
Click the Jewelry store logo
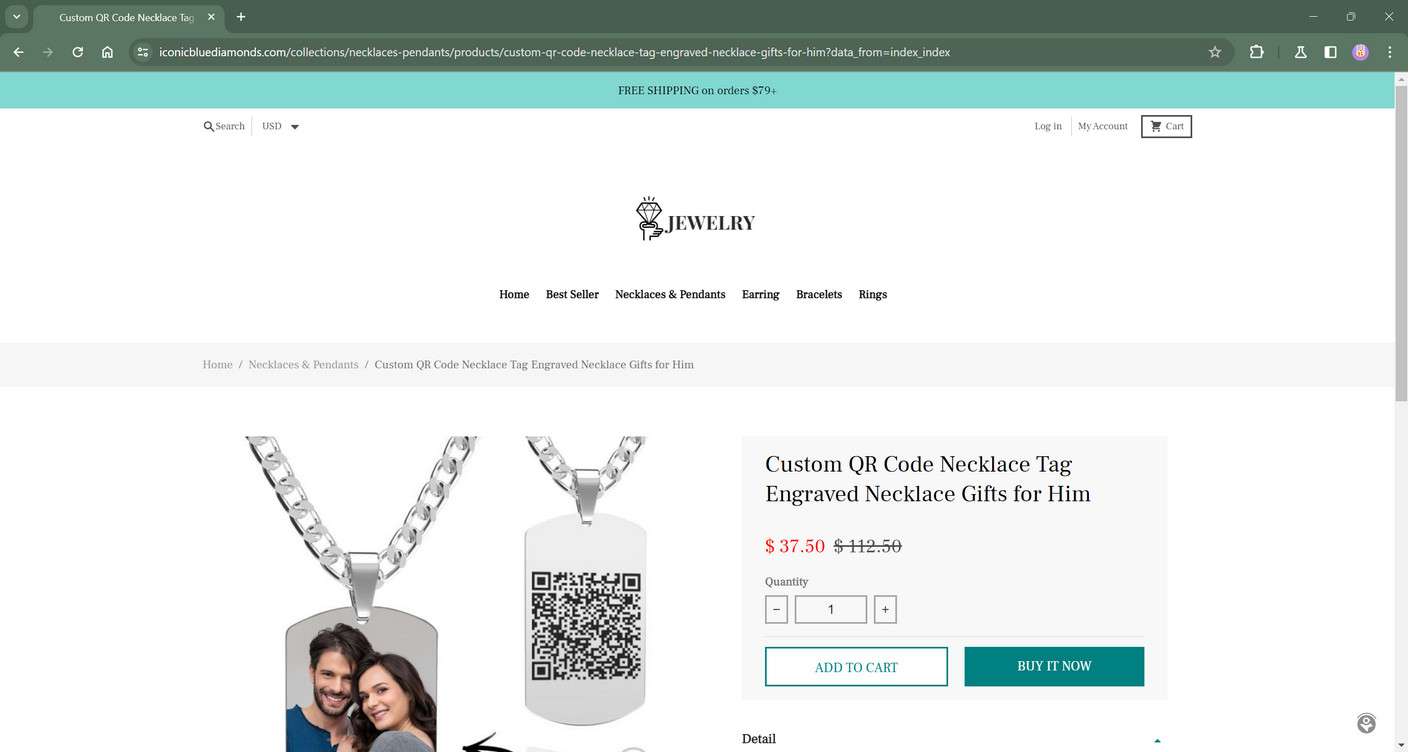696,219
